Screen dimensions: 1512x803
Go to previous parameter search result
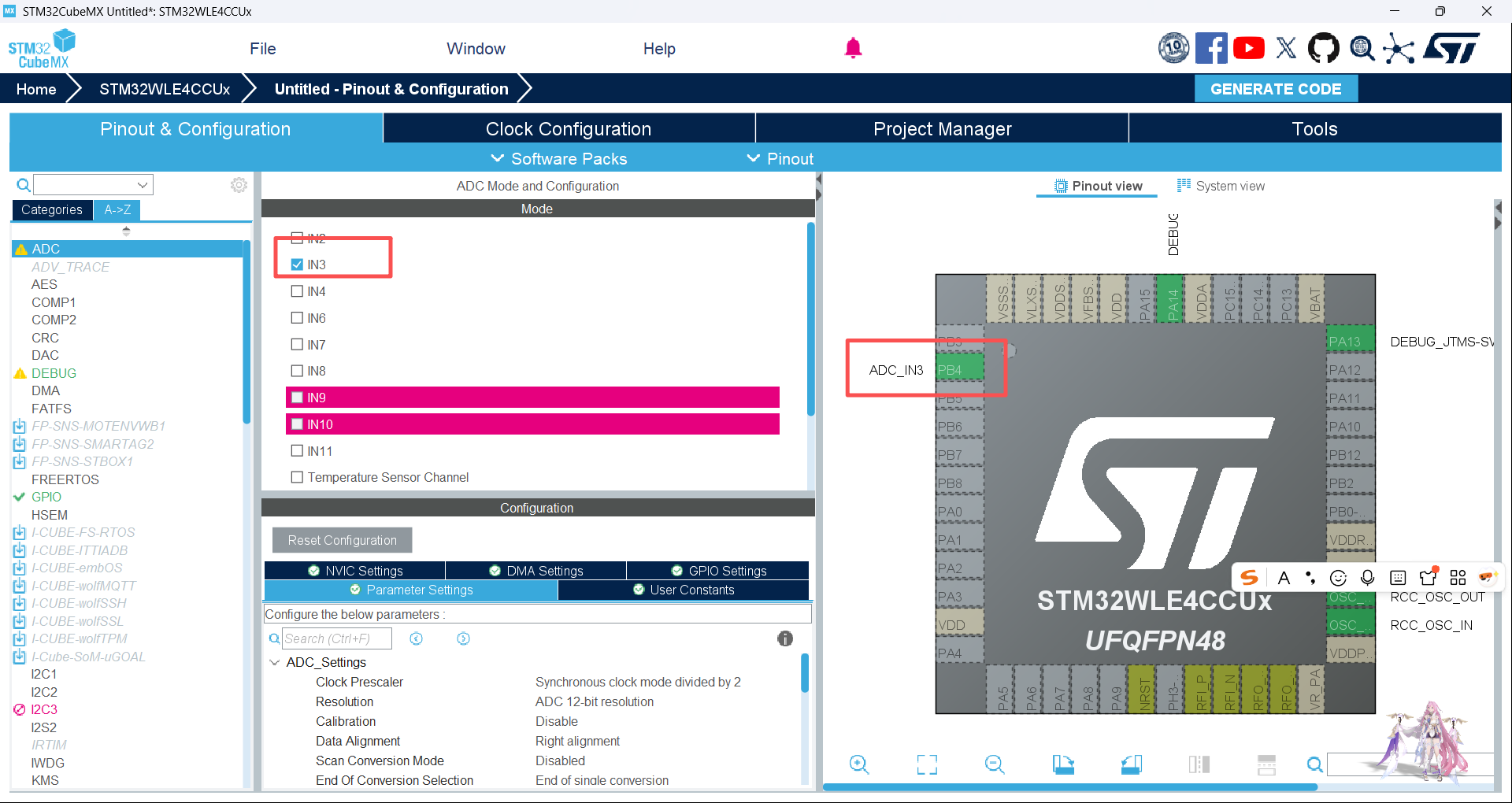pyautogui.click(x=417, y=638)
